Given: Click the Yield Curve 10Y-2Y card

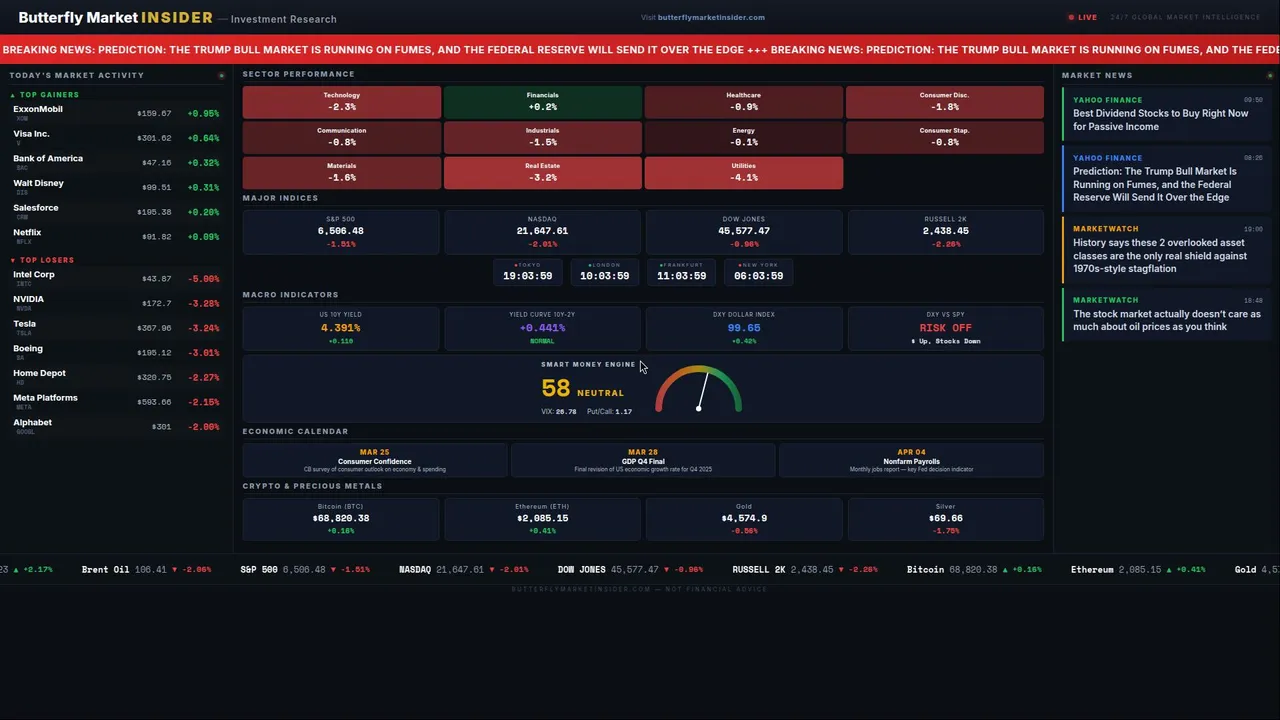Looking at the screenshot, I should [543, 328].
